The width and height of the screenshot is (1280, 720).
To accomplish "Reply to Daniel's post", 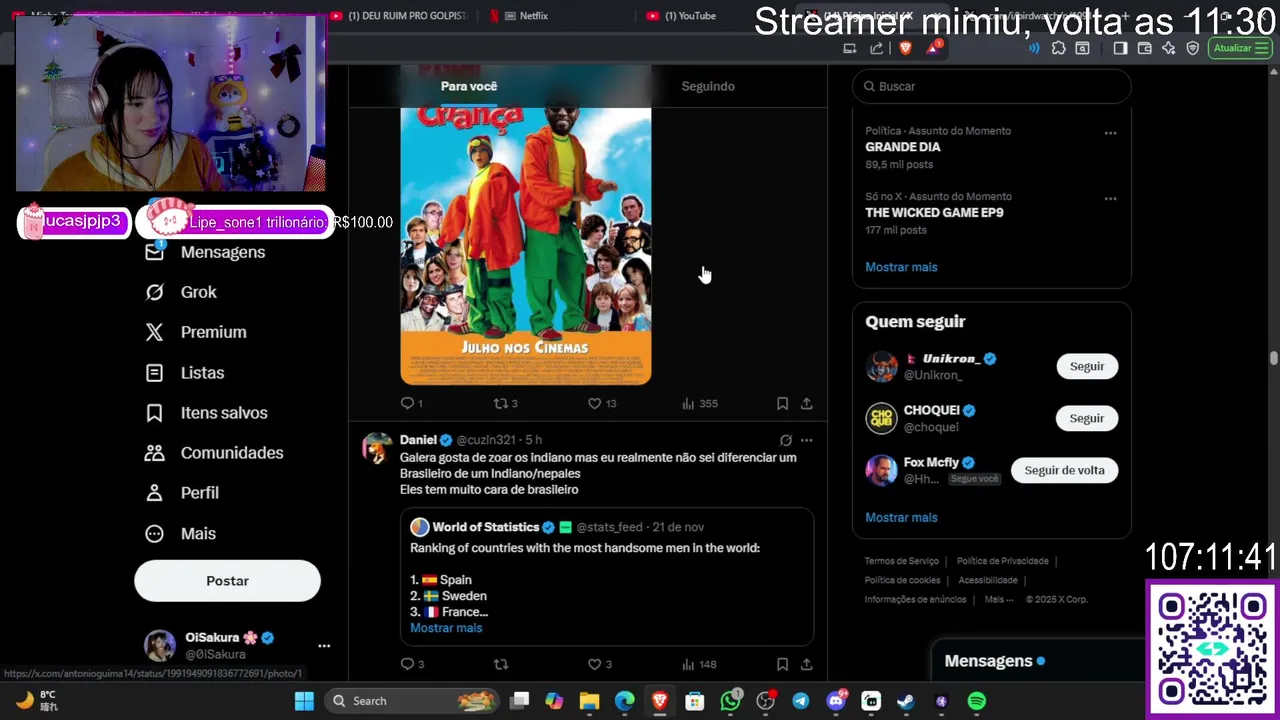I will (x=412, y=664).
